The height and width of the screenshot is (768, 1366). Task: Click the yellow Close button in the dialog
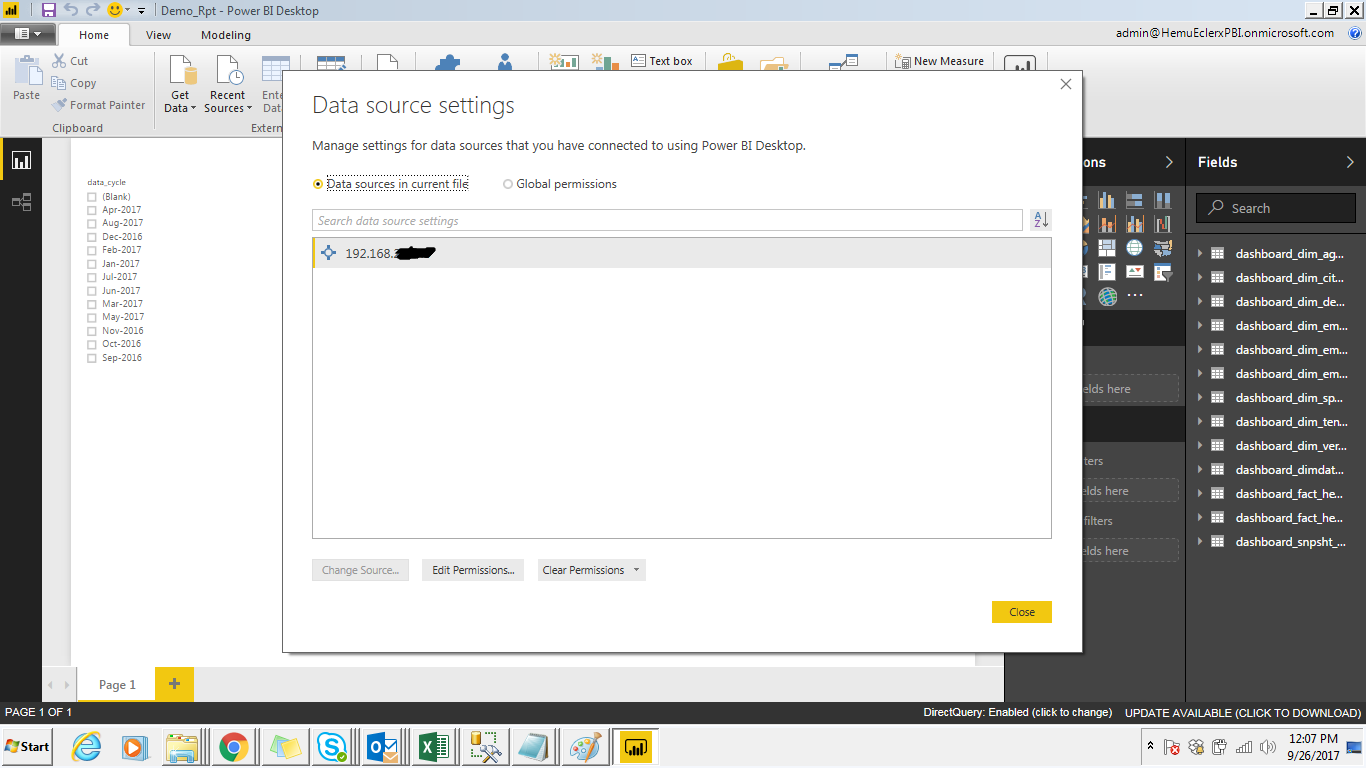pos(1022,612)
